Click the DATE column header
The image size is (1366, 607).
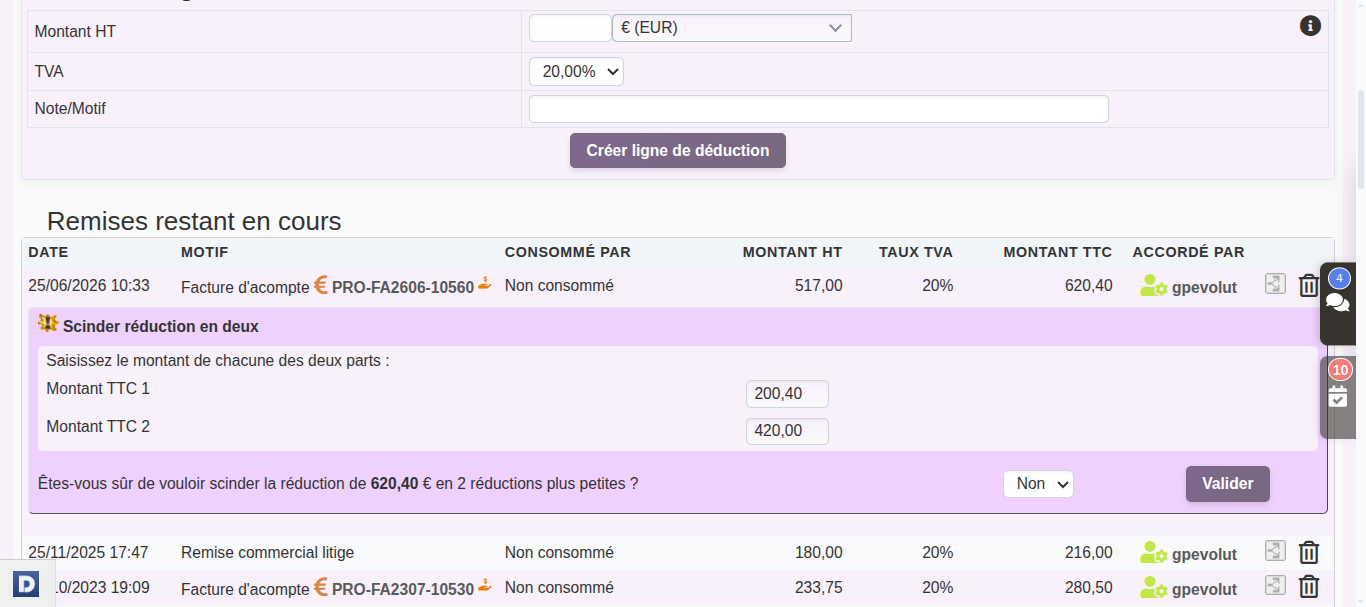tap(48, 252)
